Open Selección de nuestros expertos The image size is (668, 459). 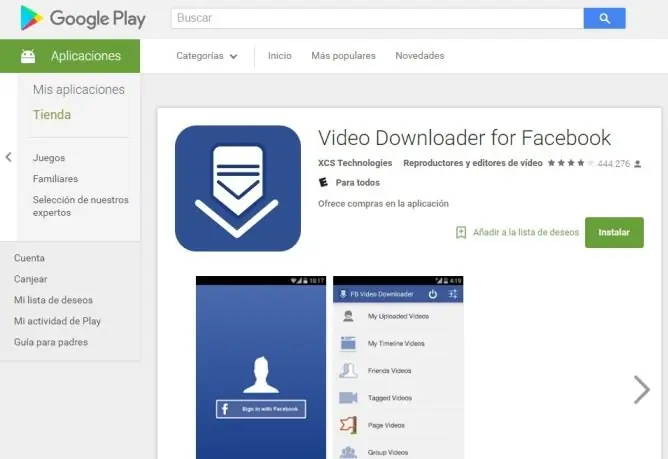pos(81,206)
